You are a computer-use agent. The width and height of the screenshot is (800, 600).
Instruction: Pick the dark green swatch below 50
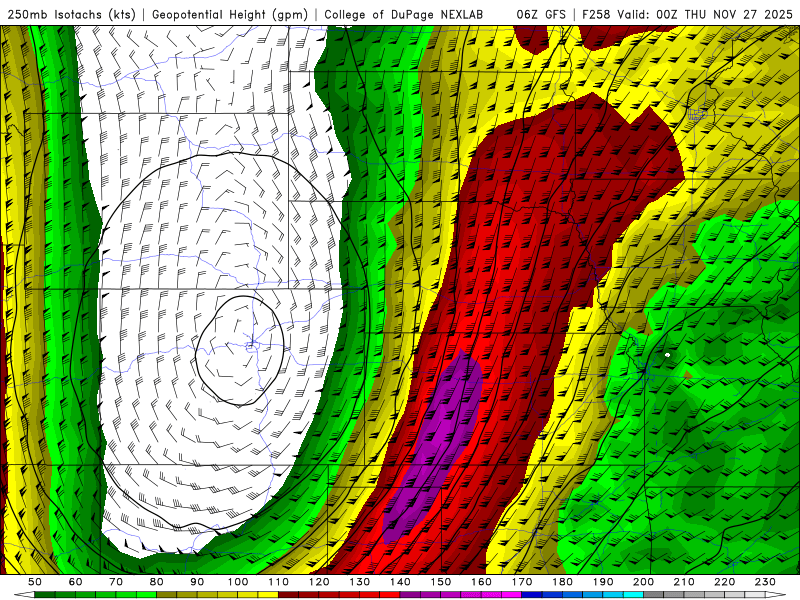tap(45, 595)
